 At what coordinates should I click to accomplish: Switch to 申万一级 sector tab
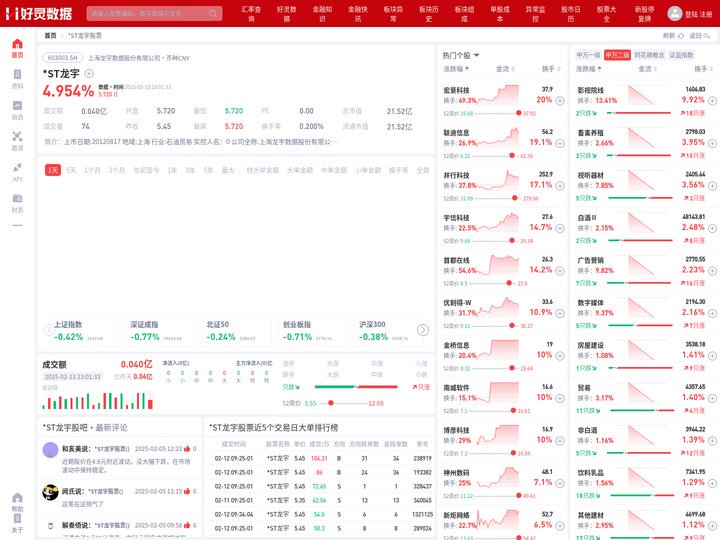tap(588, 55)
